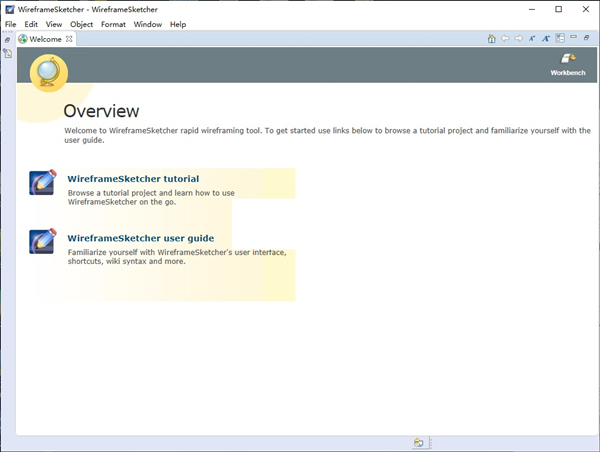Select the Welcome tab

point(46,39)
